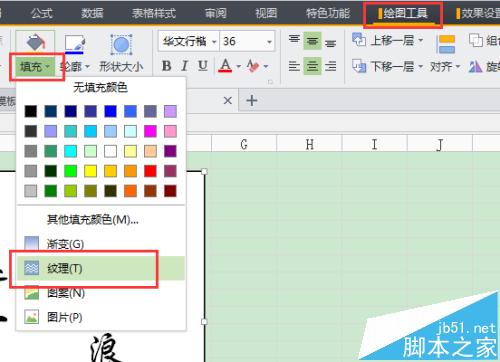Click the paint bucket fill icon
Screen dimensions: 500x362
[x=35, y=42]
